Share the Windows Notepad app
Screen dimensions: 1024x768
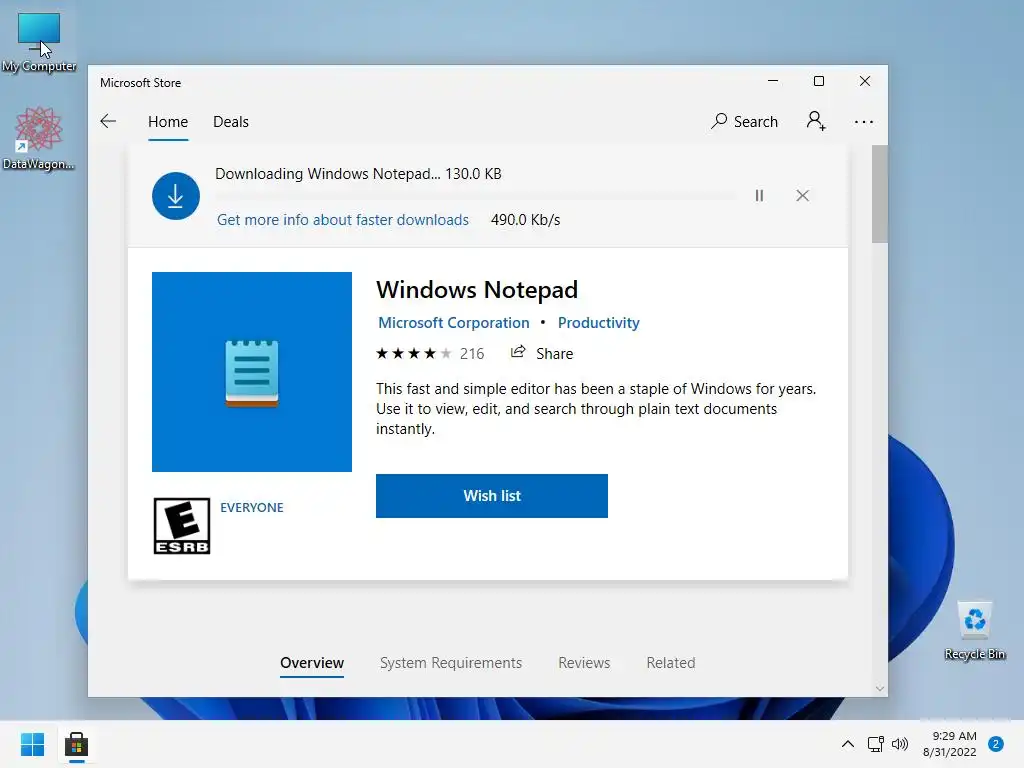click(x=541, y=353)
